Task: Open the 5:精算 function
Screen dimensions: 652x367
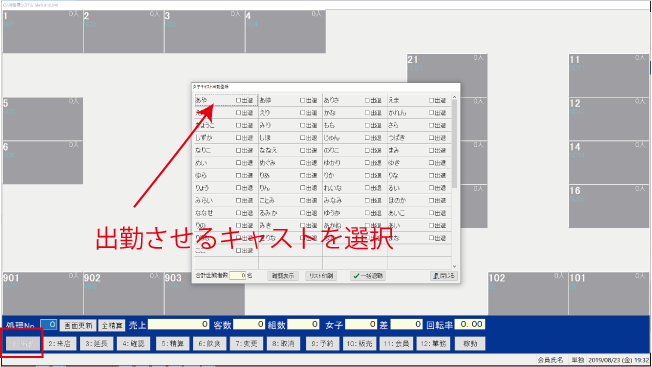Action: point(172,343)
